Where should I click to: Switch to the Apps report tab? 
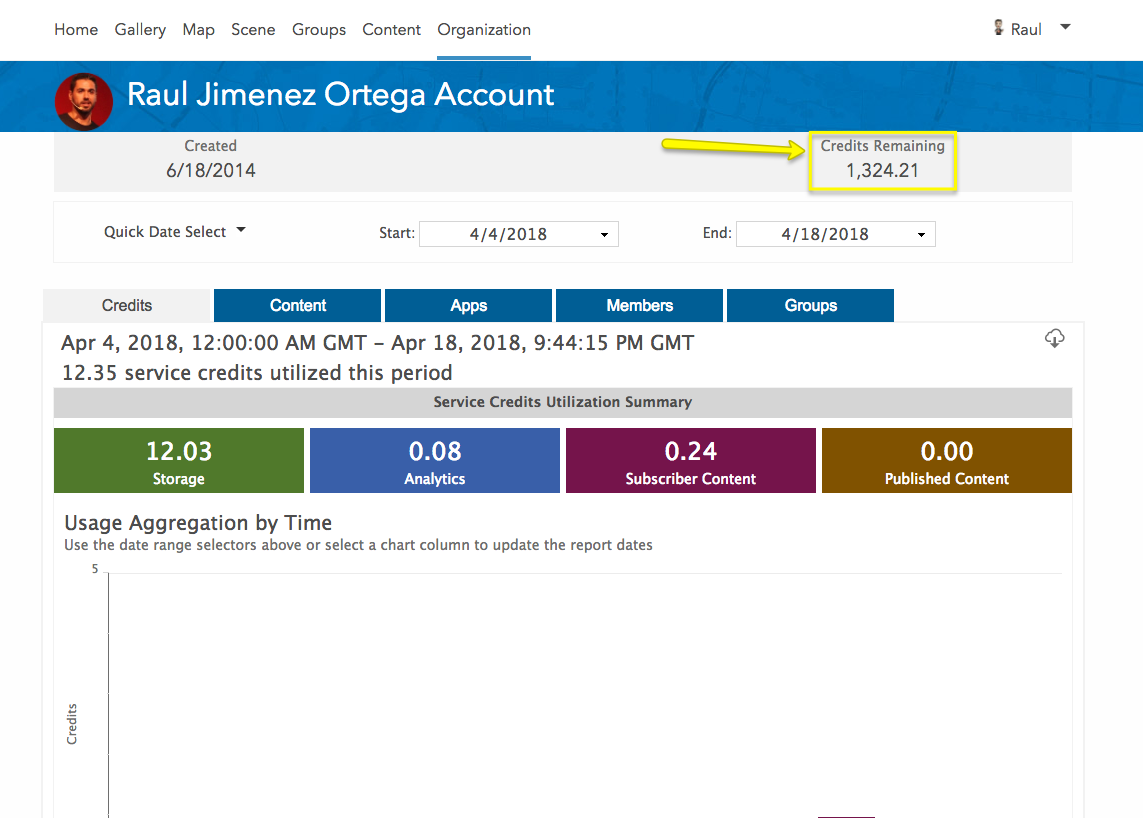468,306
